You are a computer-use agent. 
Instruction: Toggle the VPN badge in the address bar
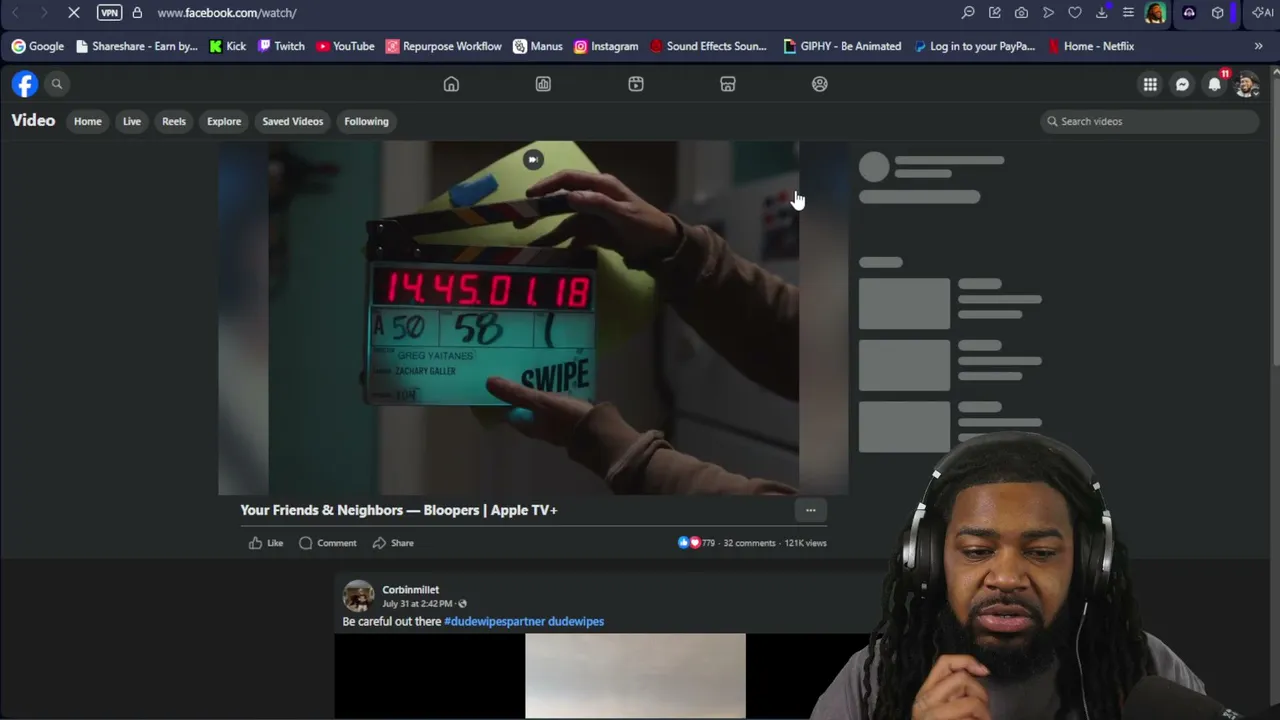click(x=109, y=13)
